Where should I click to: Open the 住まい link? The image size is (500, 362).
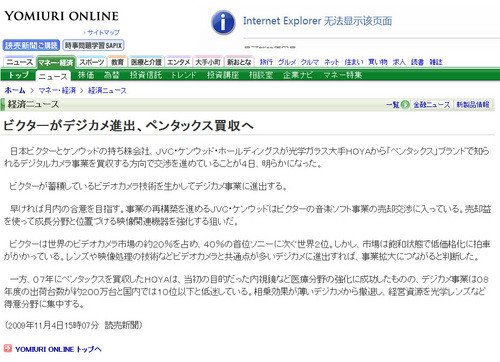click(354, 62)
